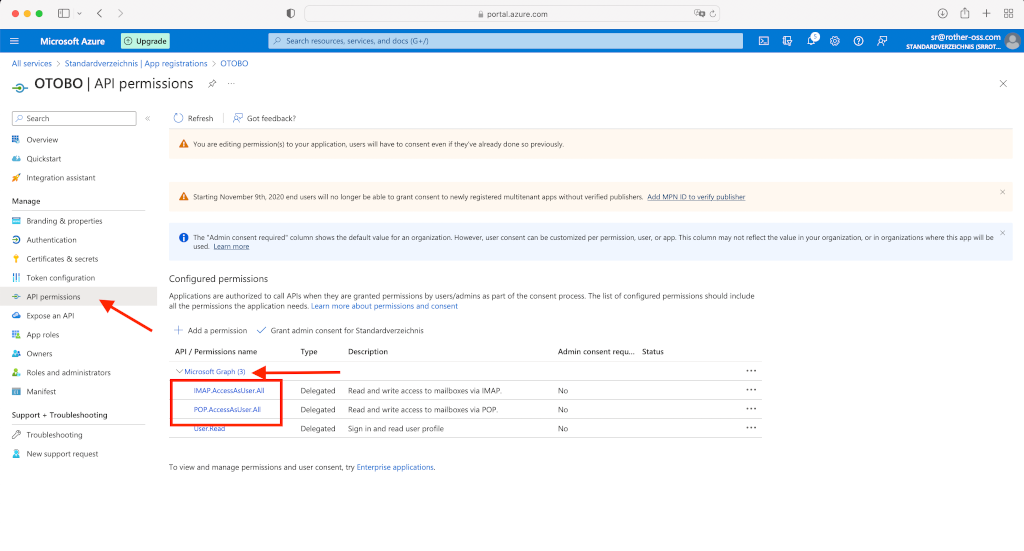
Task: Open Owners menu item
Action: (39, 353)
